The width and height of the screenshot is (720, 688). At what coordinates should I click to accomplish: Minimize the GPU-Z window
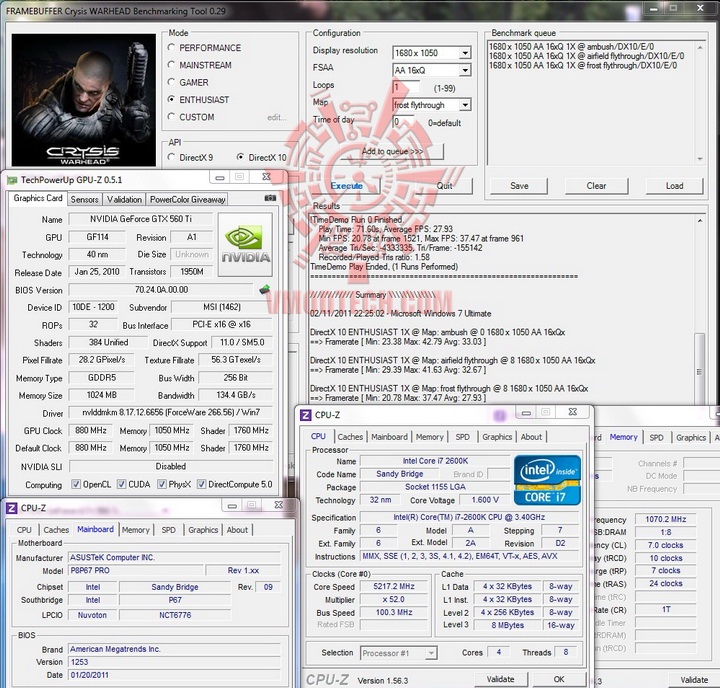[220, 177]
